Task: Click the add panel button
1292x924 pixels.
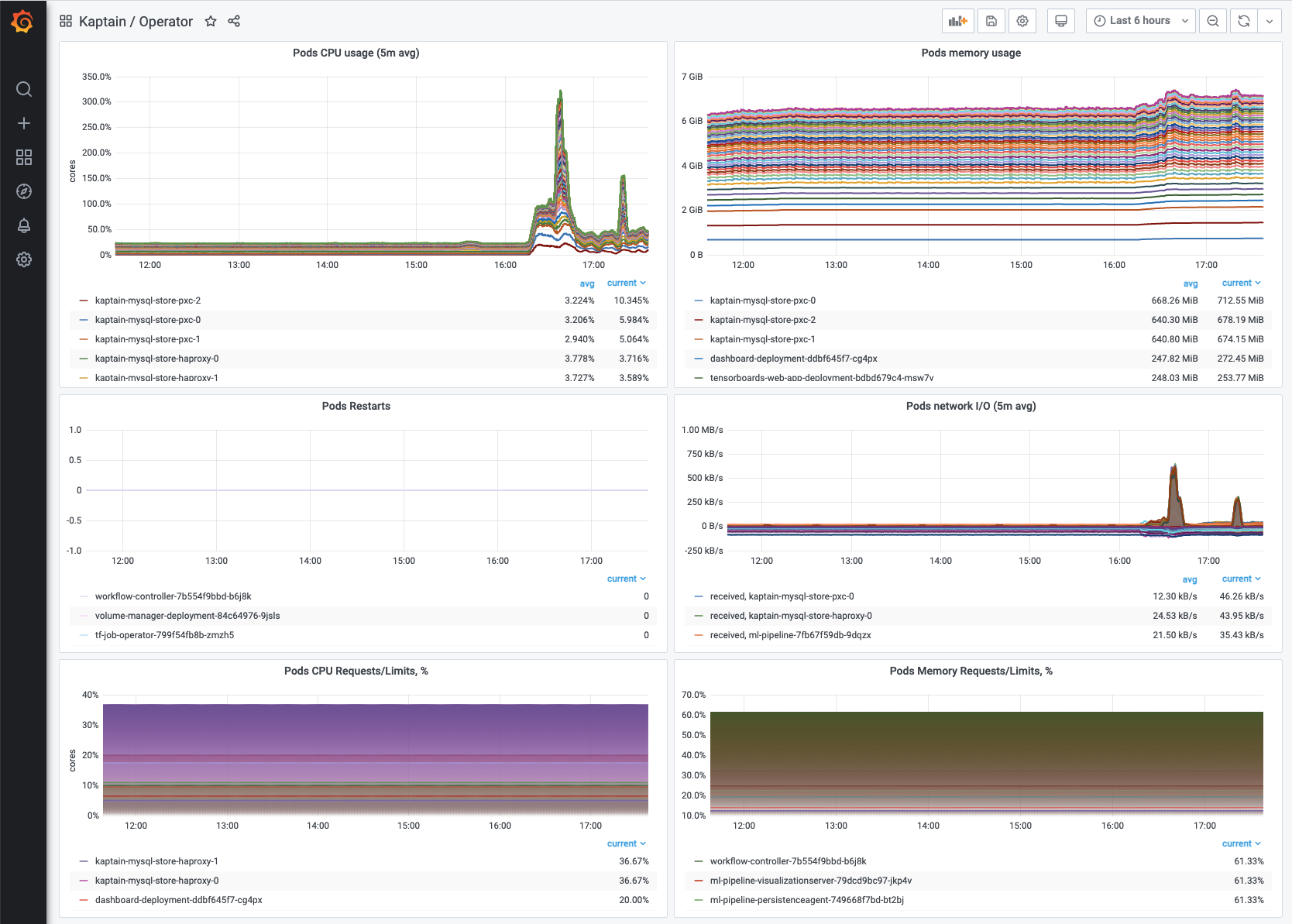Action: tap(958, 21)
